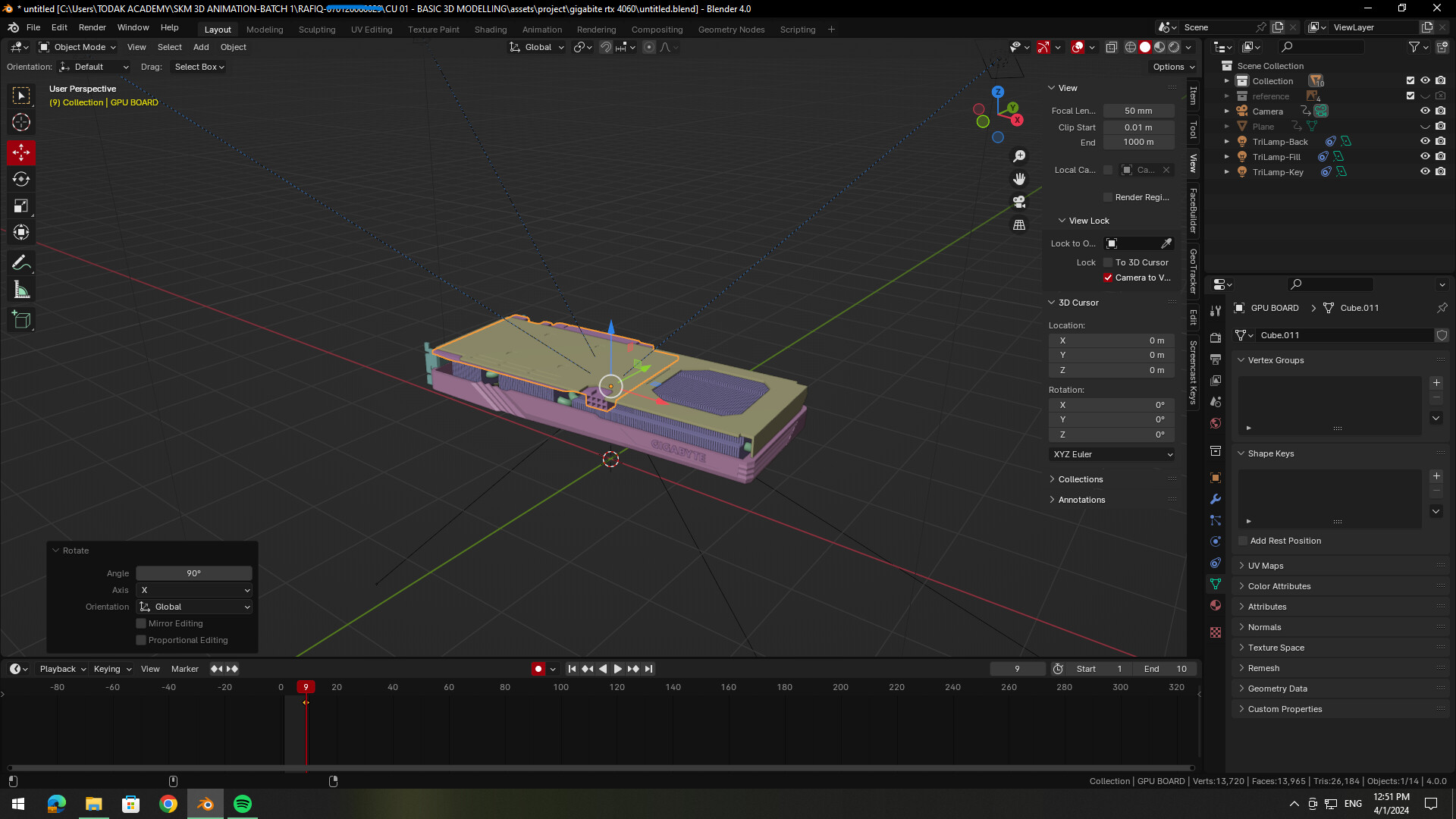Screen dimensions: 1456x819
Task: Toggle camera view in the viewport
Action: pos(1019,202)
